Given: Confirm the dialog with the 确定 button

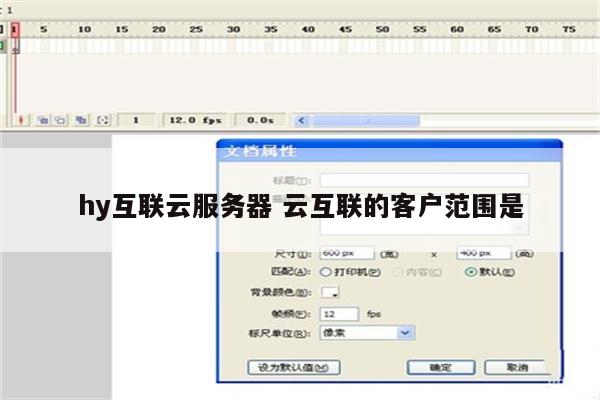Looking at the screenshot, I should [441, 368].
